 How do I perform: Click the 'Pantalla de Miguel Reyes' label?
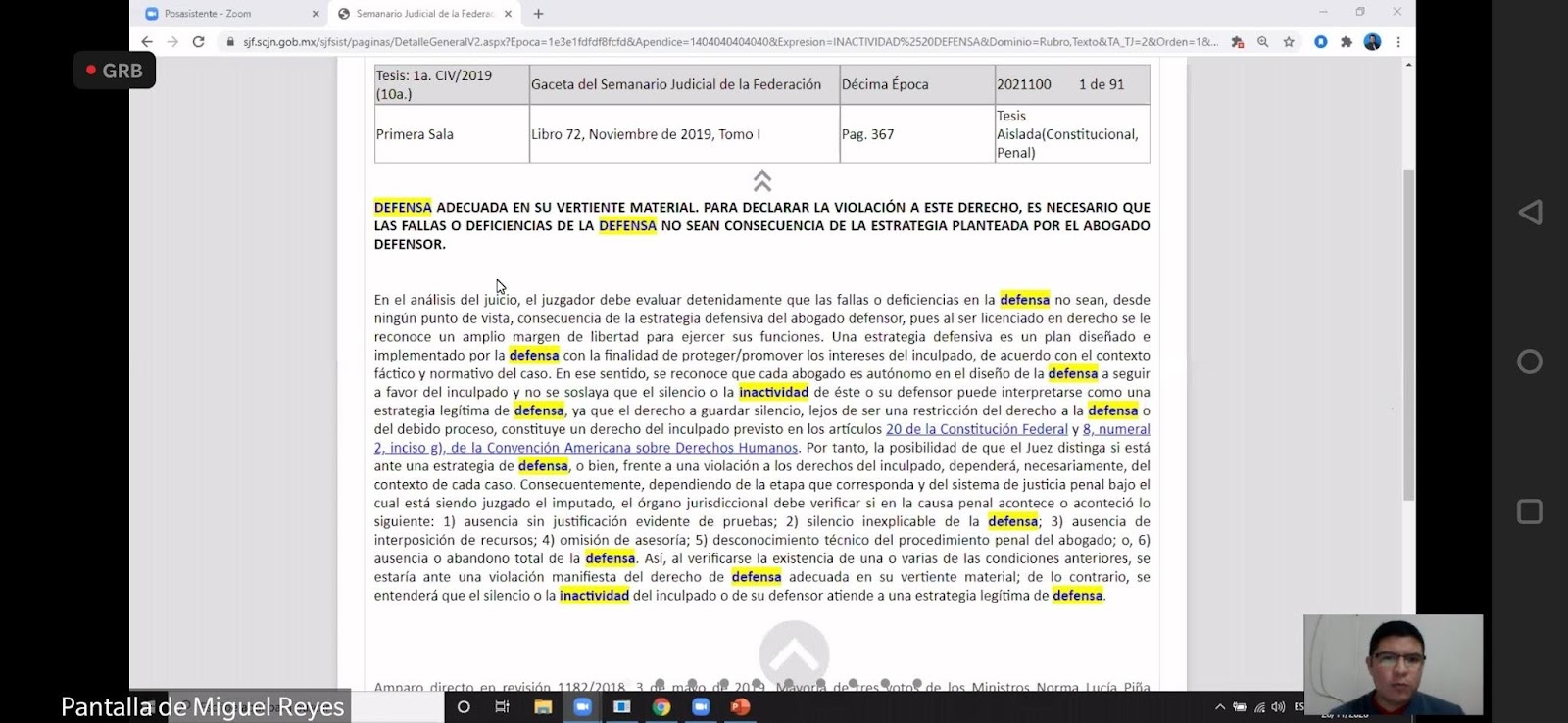(x=203, y=706)
